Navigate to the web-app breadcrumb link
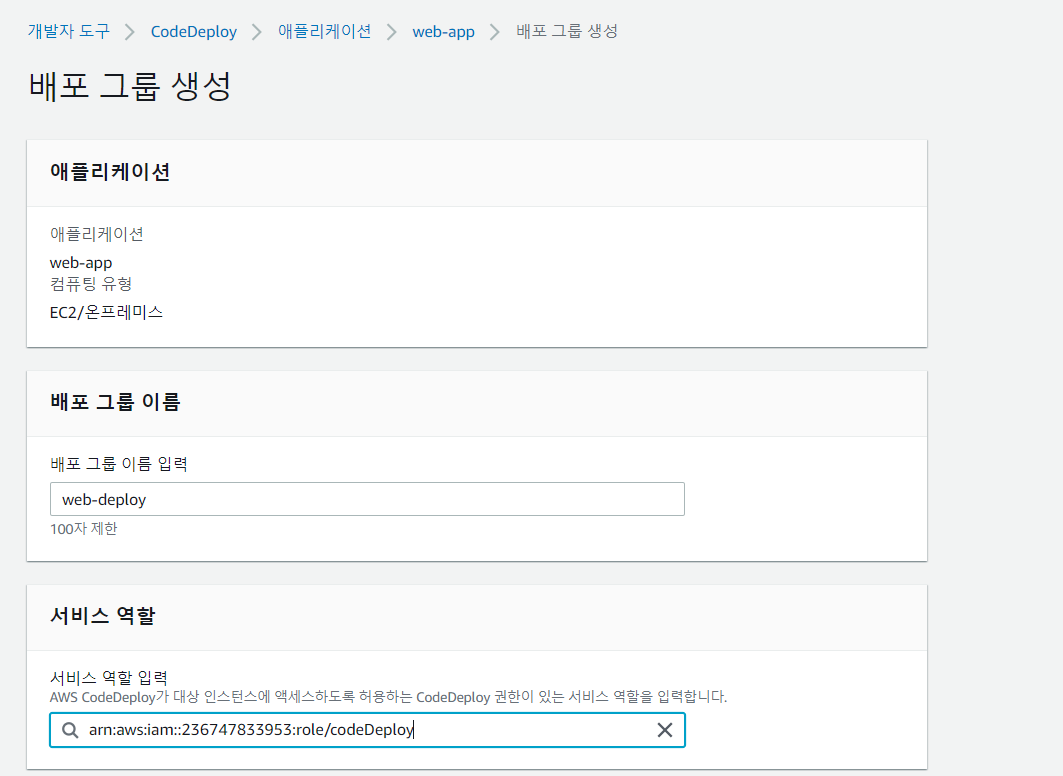 [x=443, y=32]
